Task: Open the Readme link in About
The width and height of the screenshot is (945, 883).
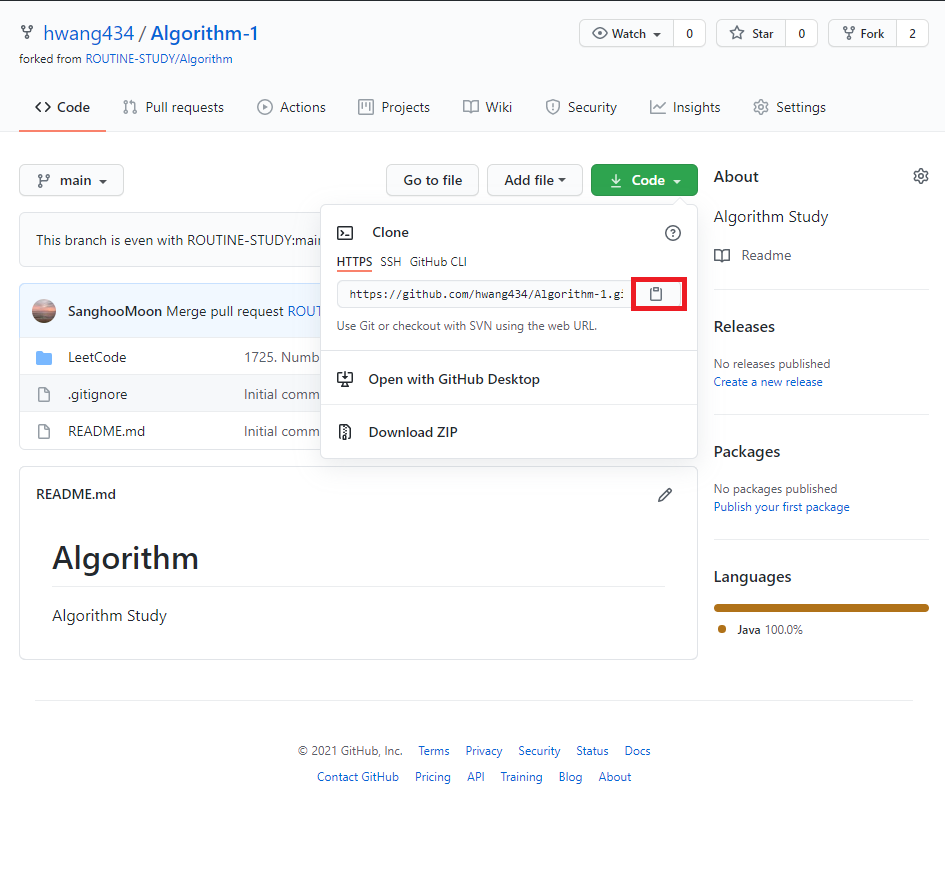Action: click(766, 256)
